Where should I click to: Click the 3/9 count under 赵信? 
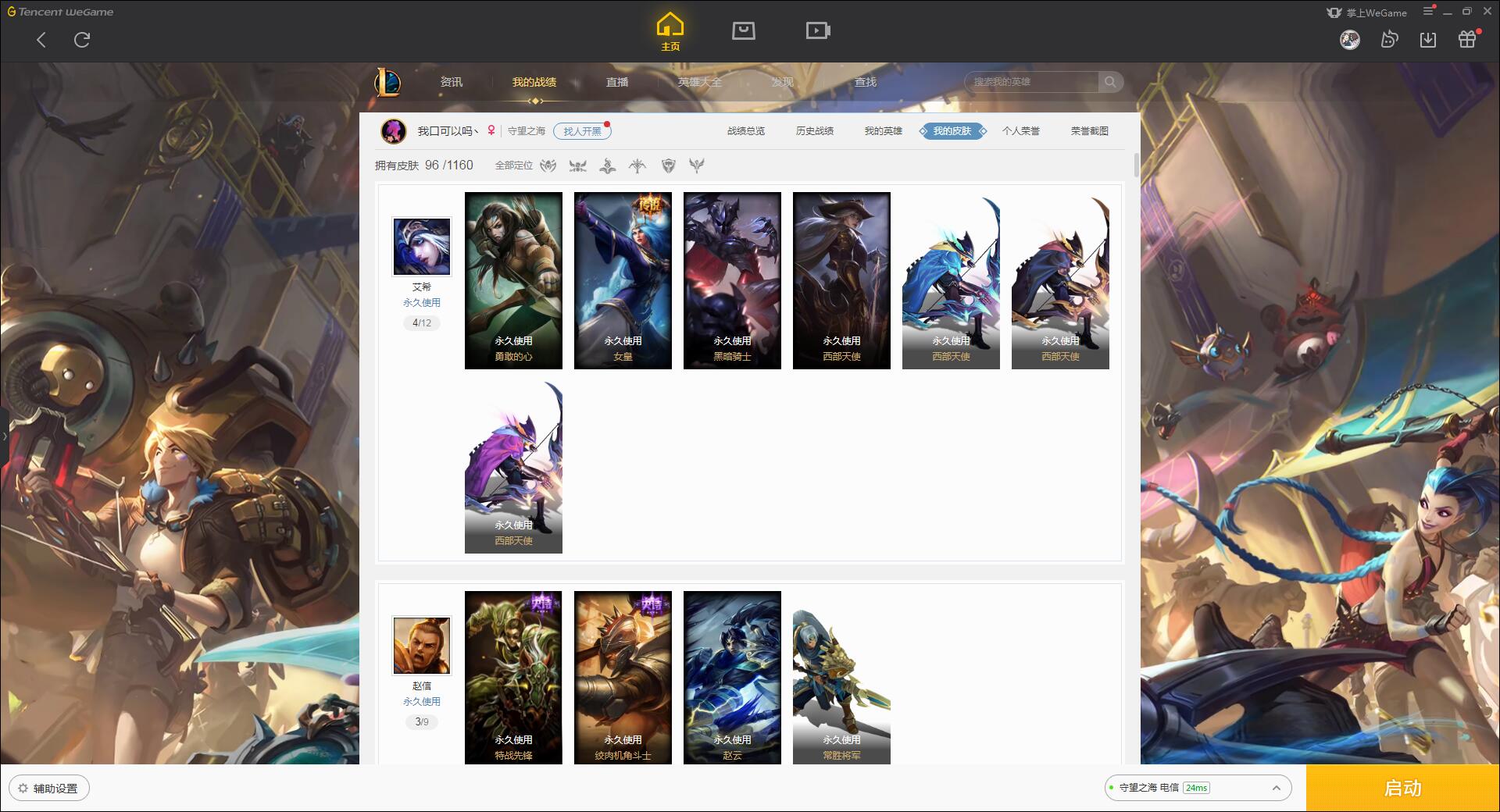tap(422, 722)
